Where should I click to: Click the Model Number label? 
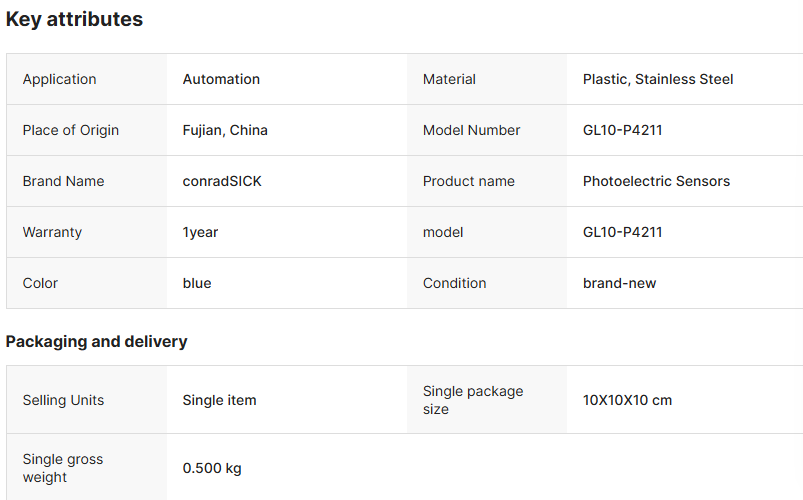471,130
